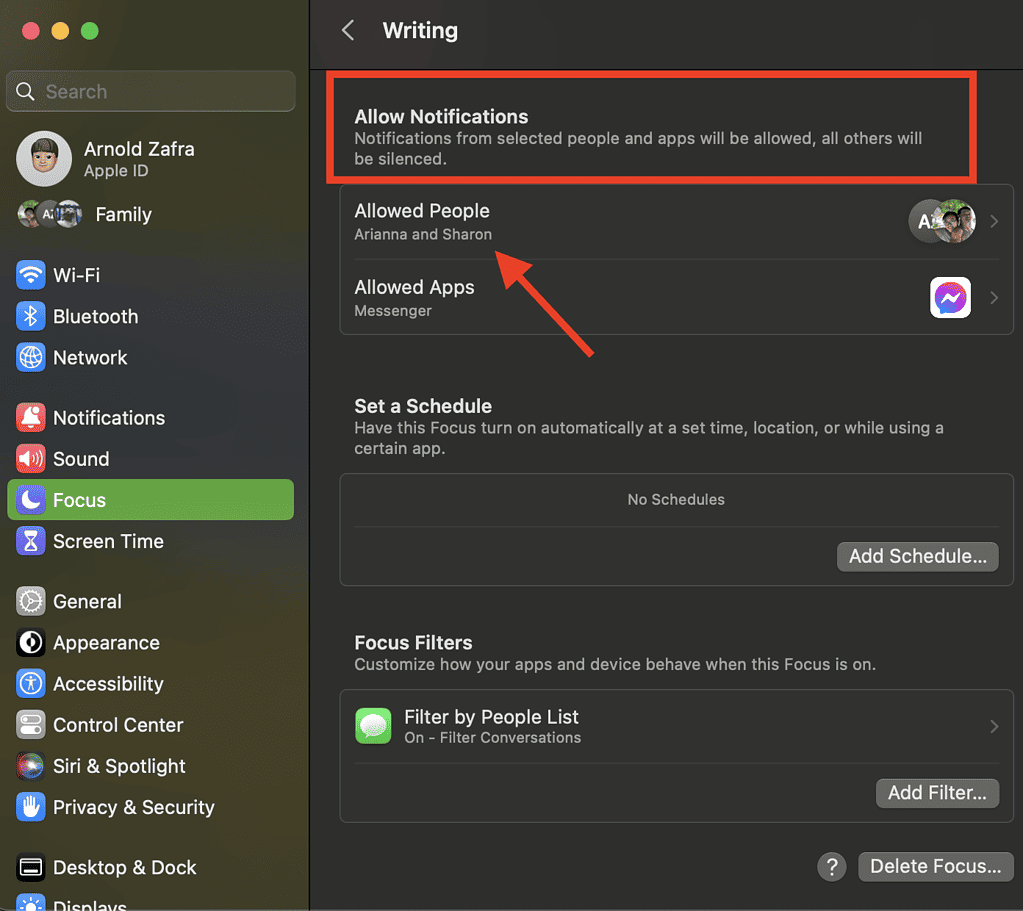This screenshot has width=1023, height=911.
Task: Open Filter by People List chevron
Action: 994,726
